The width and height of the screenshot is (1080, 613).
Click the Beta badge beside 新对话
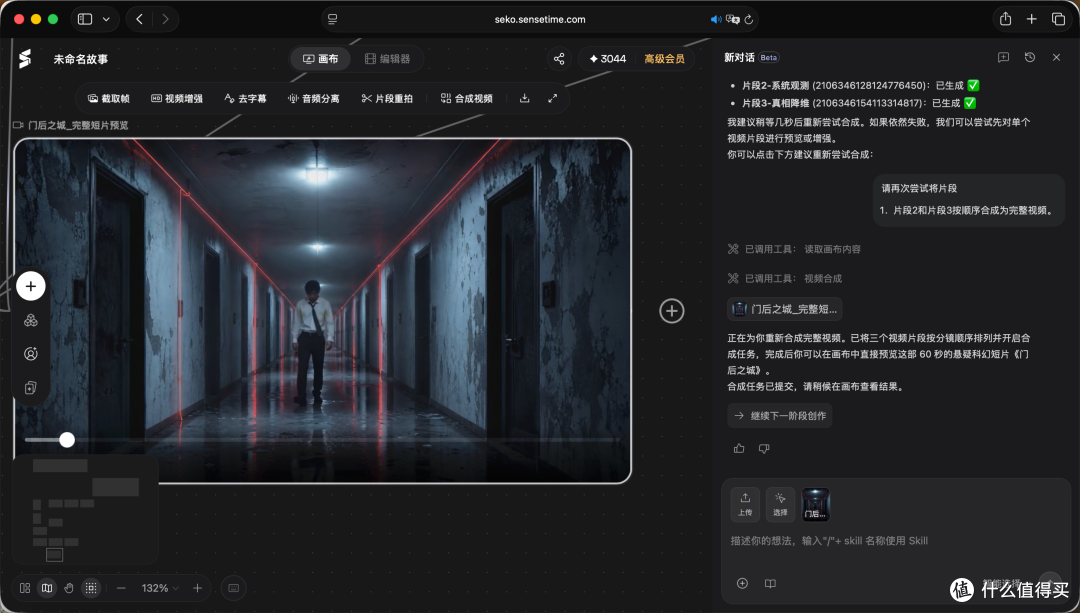(769, 58)
